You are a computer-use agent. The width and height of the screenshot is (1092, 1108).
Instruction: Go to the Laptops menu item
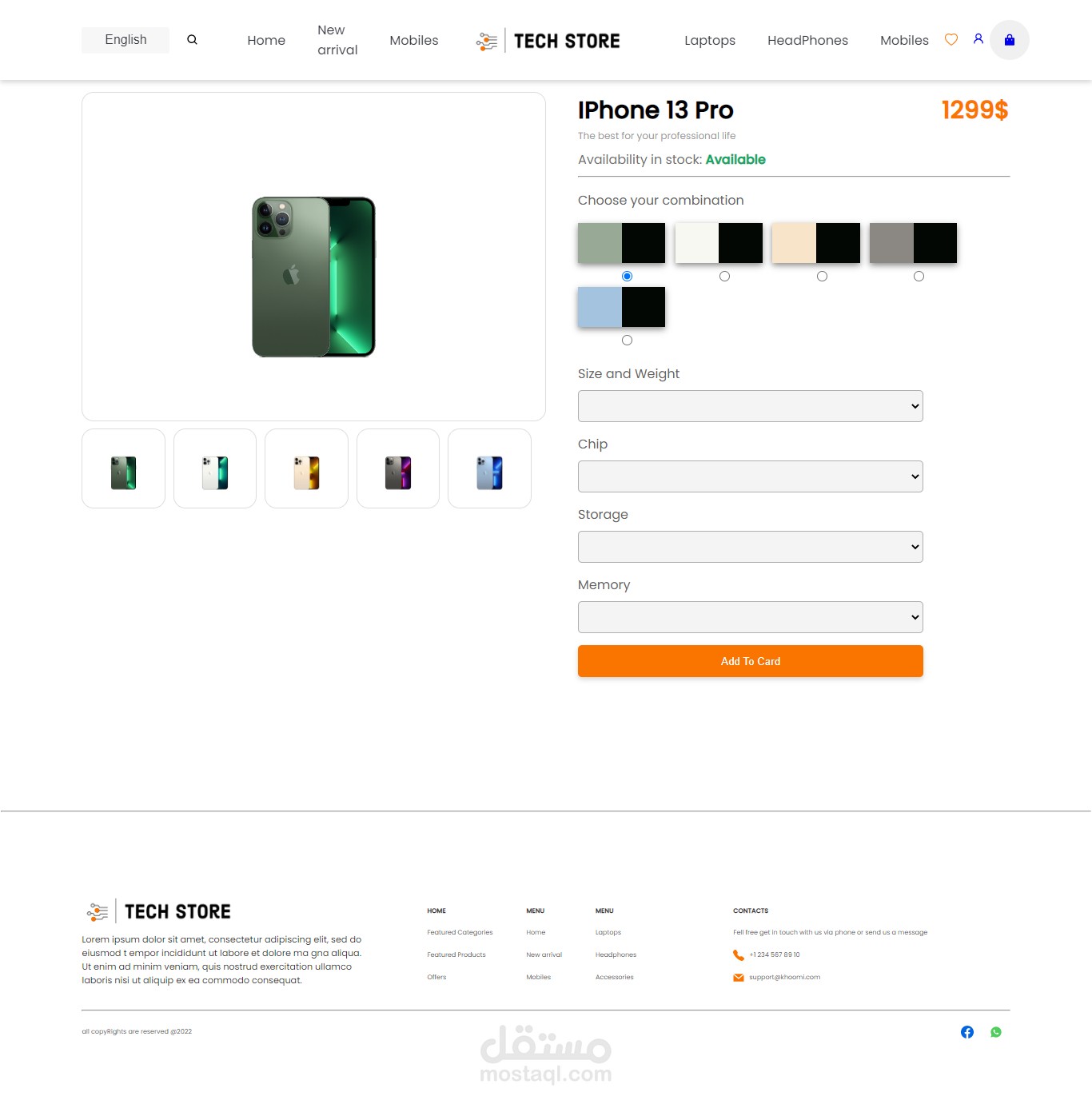[x=710, y=40]
